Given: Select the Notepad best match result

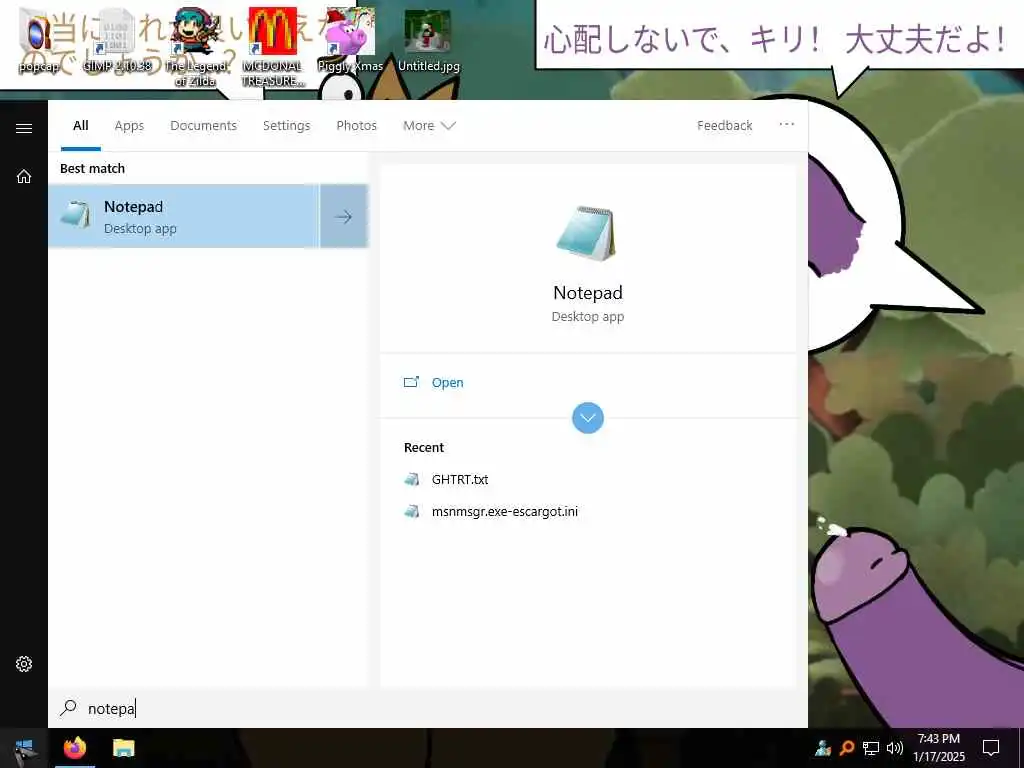Looking at the screenshot, I should click(x=184, y=216).
